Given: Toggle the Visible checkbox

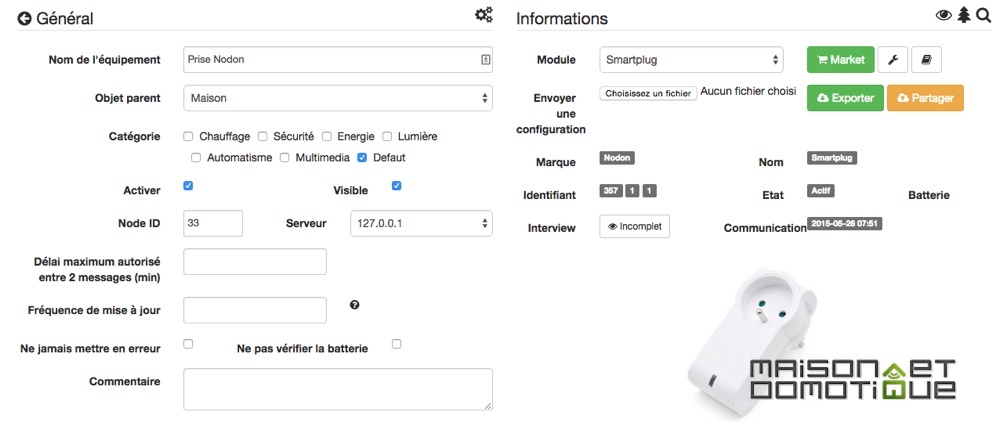Looking at the screenshot, I should (x=397, y=186).
